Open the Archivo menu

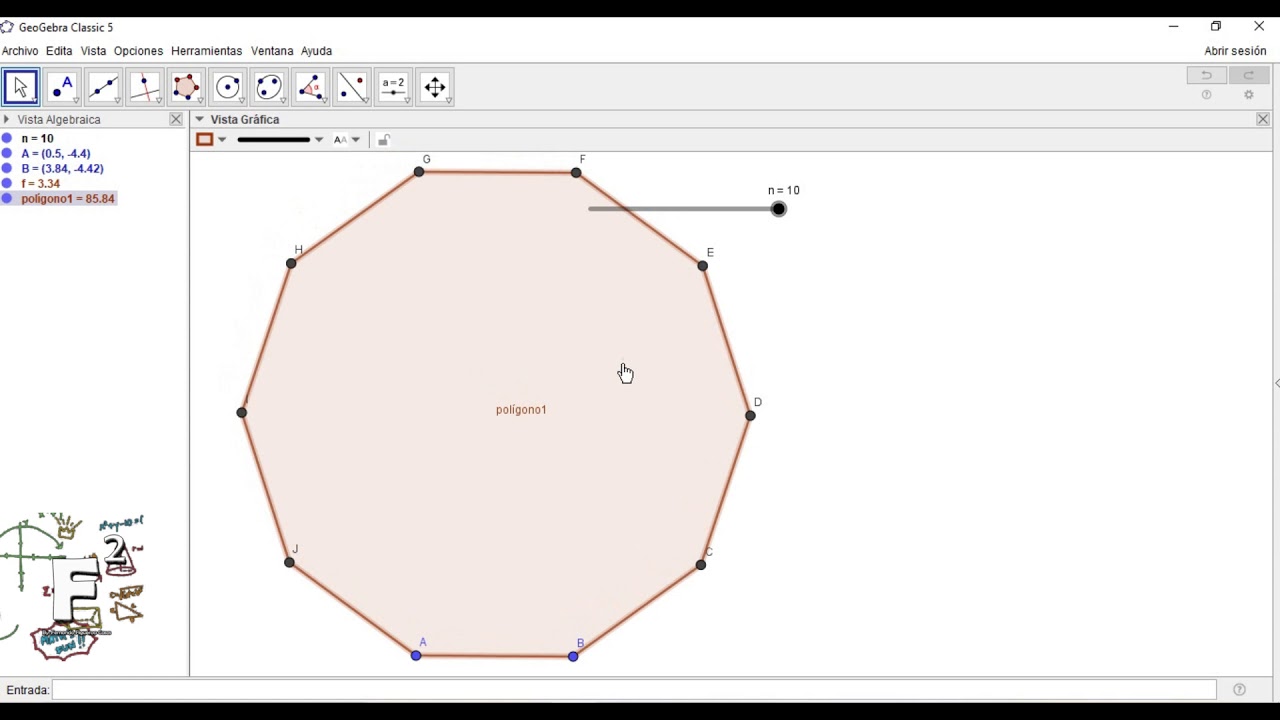click(20, 51)
